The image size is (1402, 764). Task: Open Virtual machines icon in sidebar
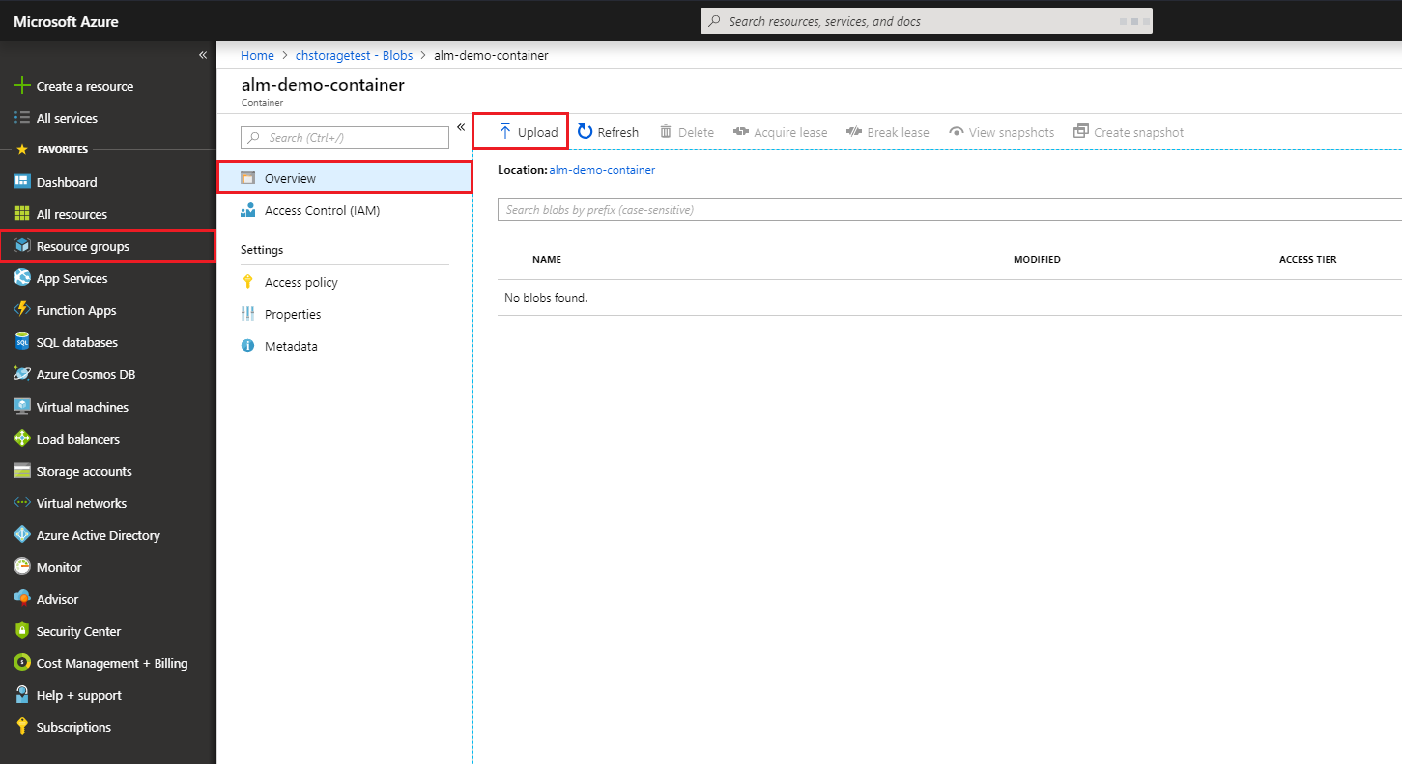[22, 407]
